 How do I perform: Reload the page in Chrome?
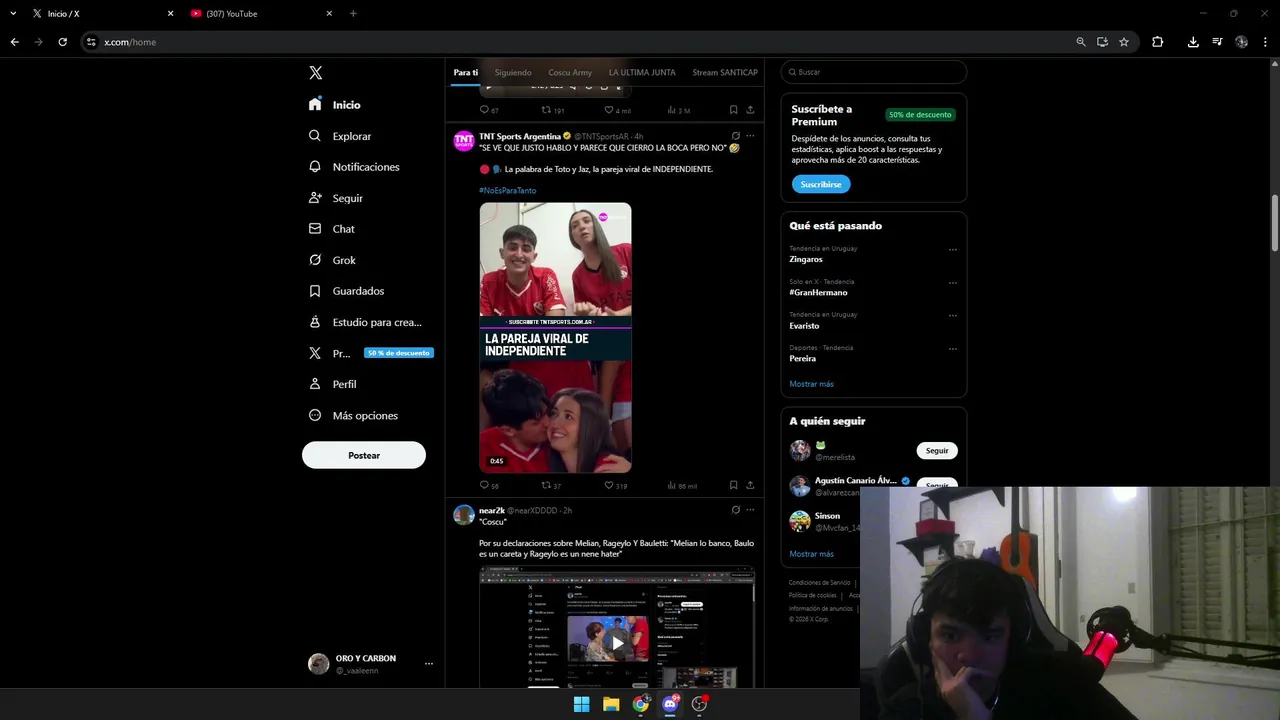[x=62, y=42]
